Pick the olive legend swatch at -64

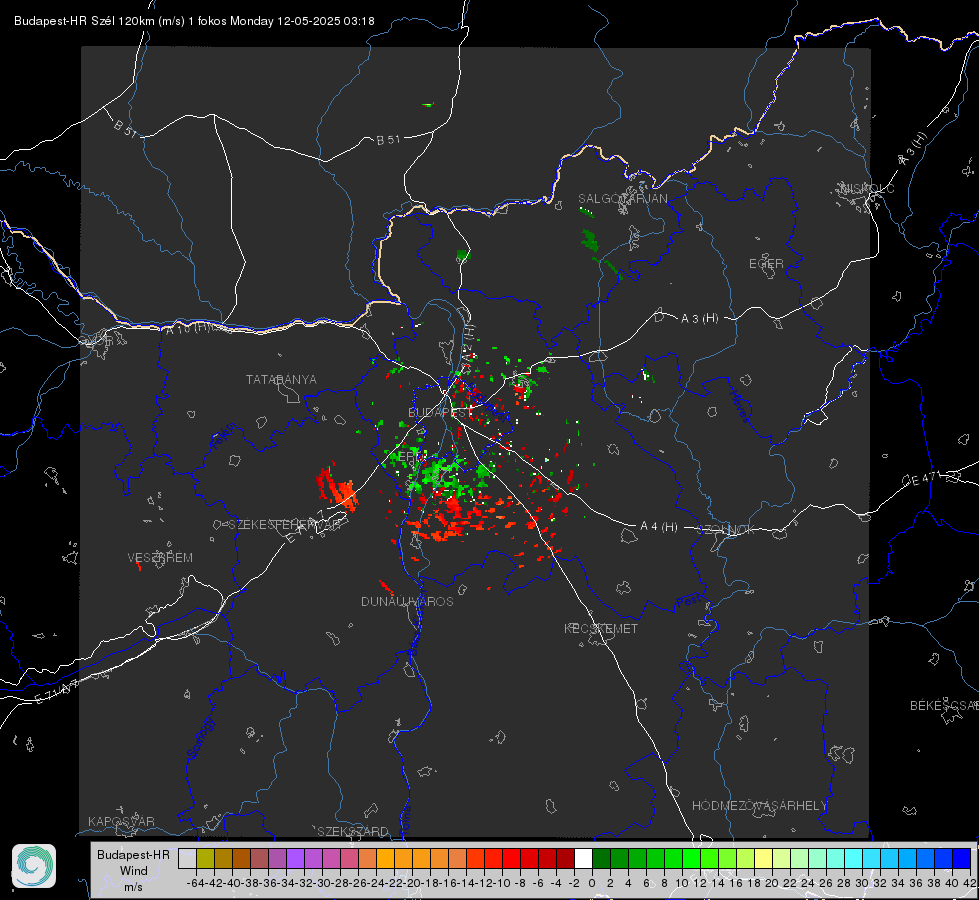click(x=205, y=858)
